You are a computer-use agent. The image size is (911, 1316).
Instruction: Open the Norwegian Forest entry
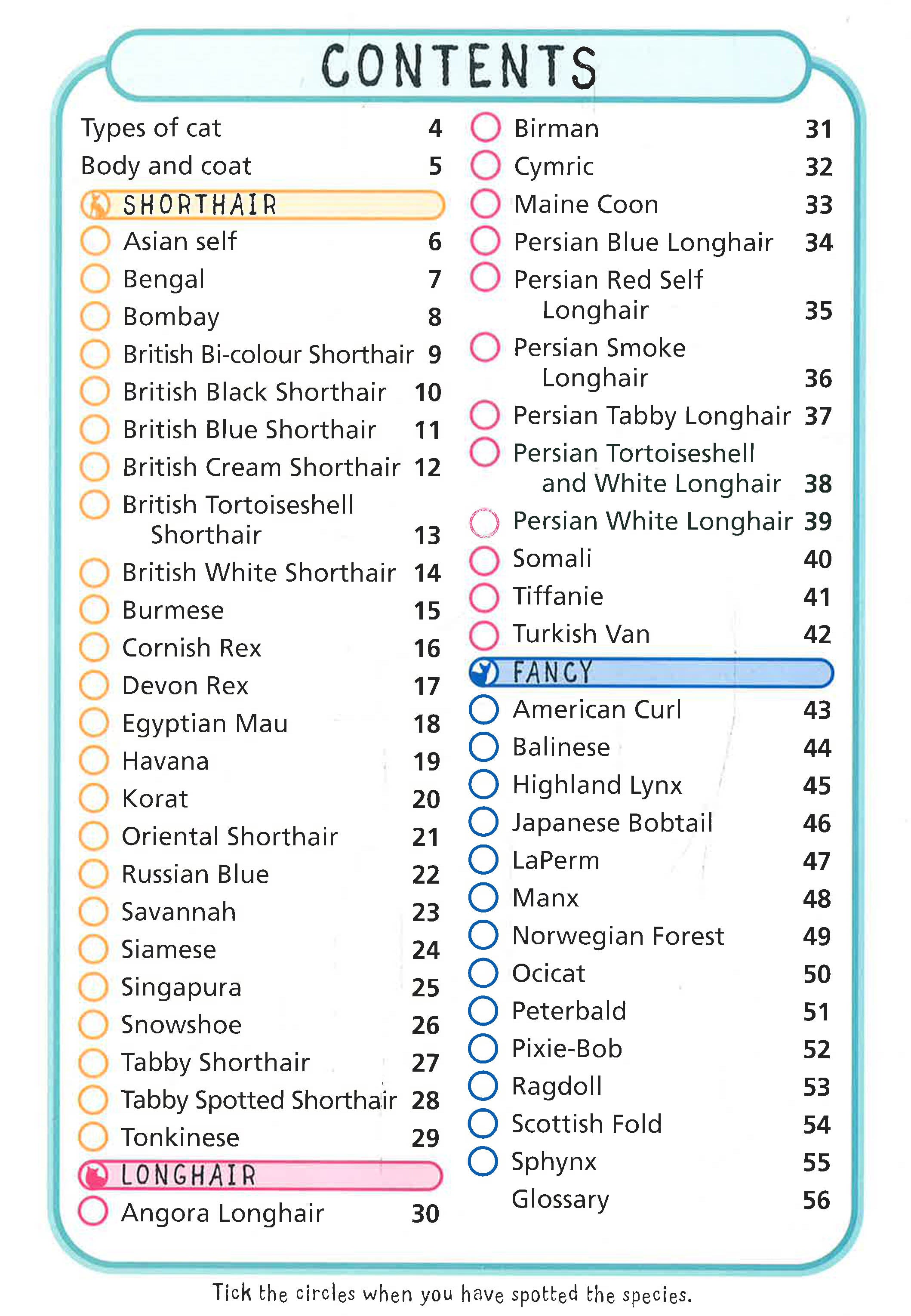[x=618, y=936]
